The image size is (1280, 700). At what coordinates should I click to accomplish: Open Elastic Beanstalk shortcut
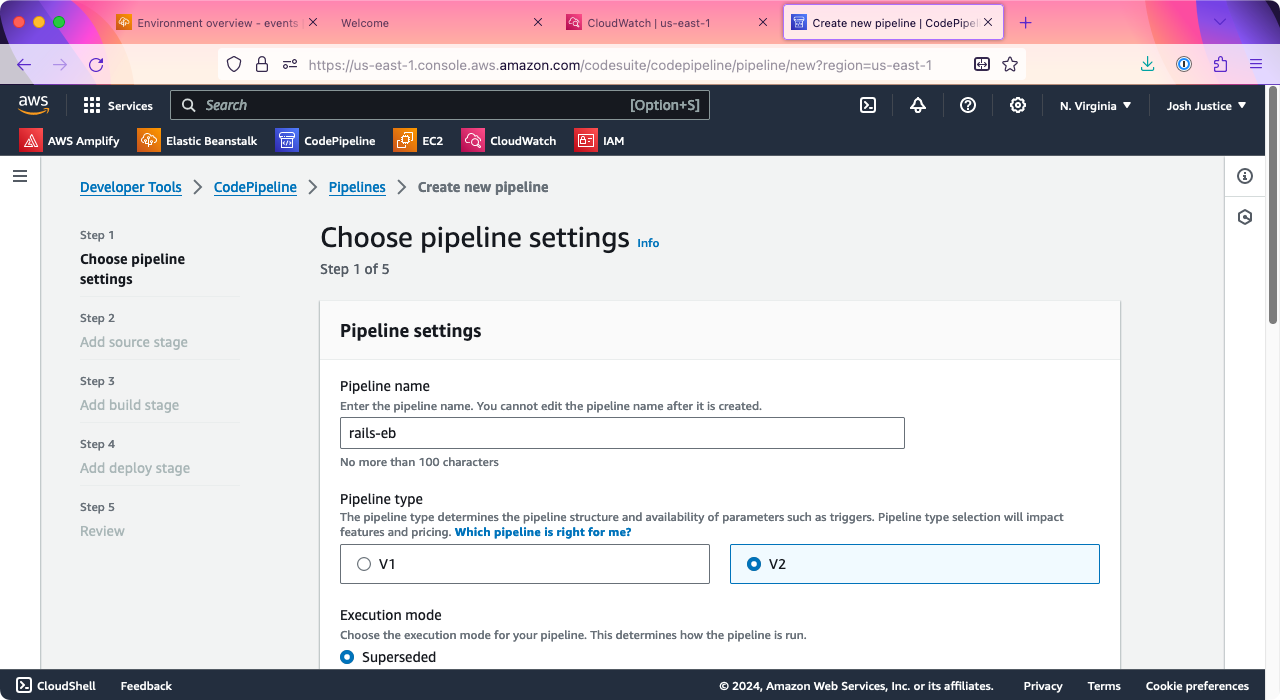[198, 141]
